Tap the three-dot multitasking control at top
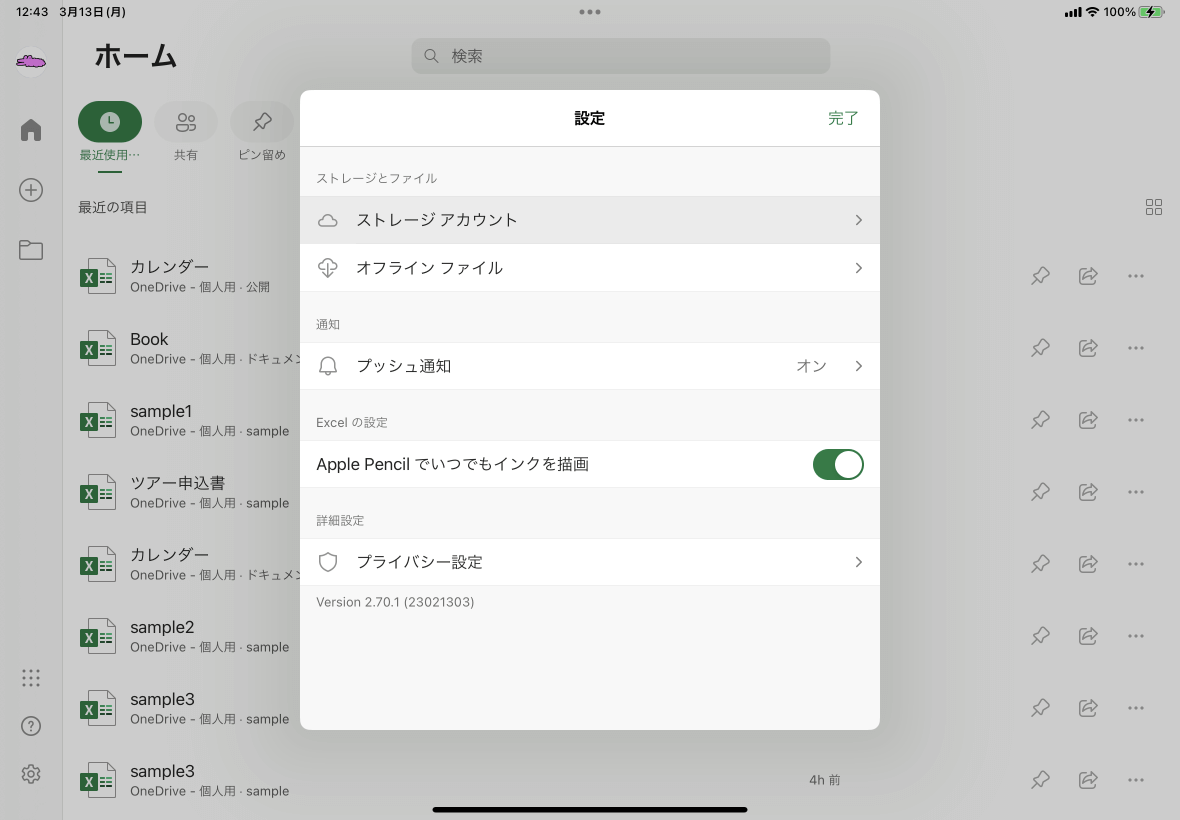Screen dimensions: 1180x820 point(589,12)
